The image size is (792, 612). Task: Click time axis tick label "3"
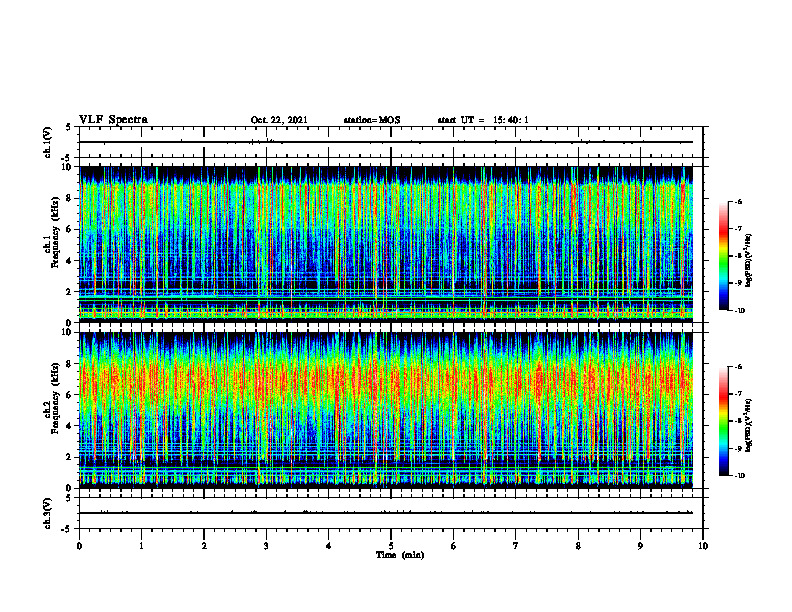tap(266, 546)
